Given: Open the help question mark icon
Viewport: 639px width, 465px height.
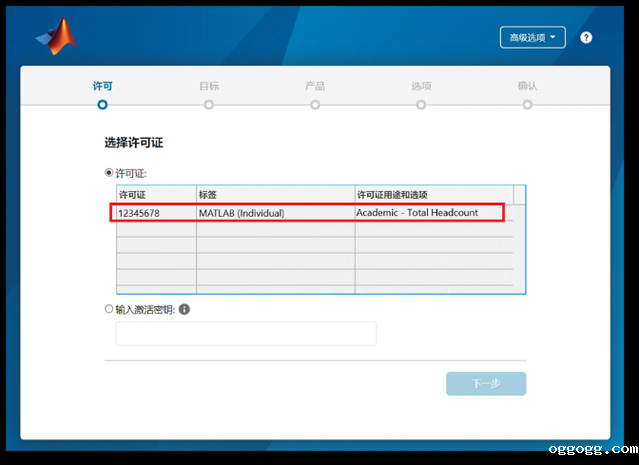Looking at the screenshot, I should point(586,38).
